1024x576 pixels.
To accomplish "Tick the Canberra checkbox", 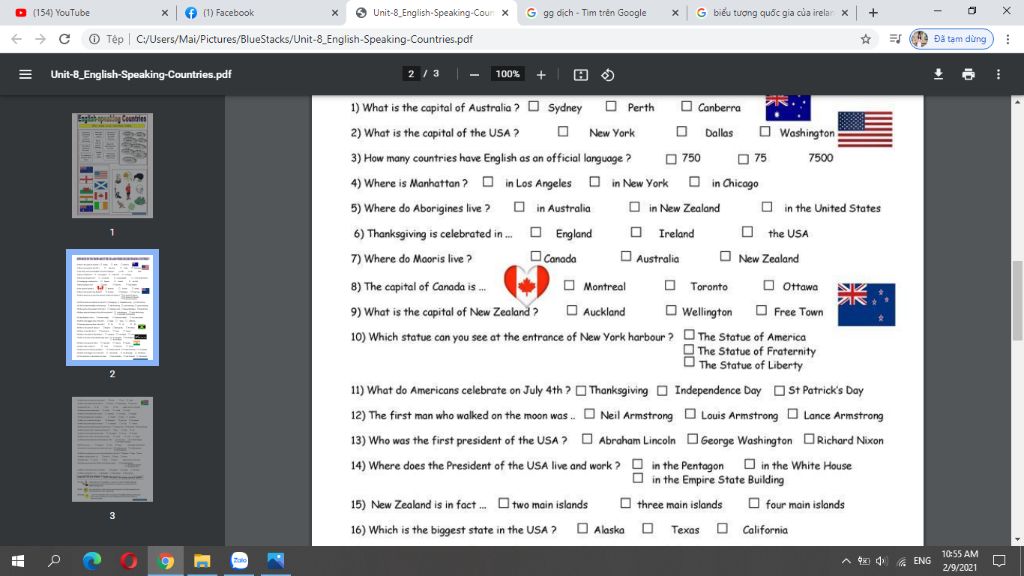I will point(686,106).
